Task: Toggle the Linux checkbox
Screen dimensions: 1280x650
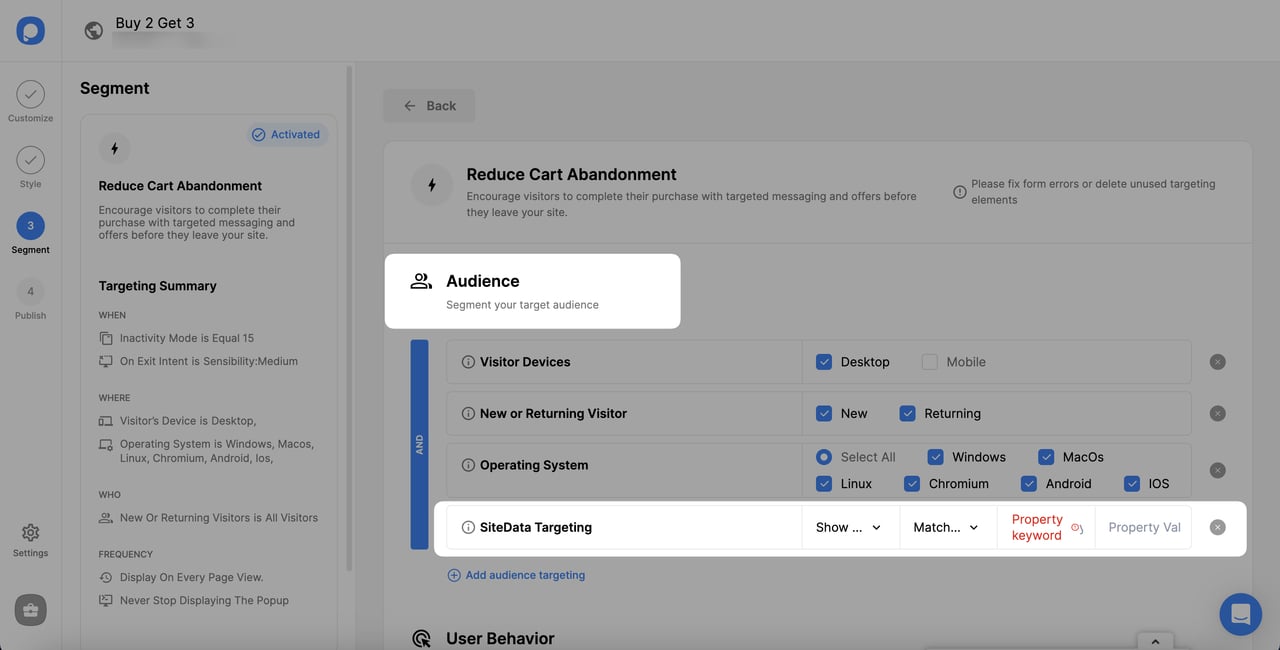Action: 824,483
